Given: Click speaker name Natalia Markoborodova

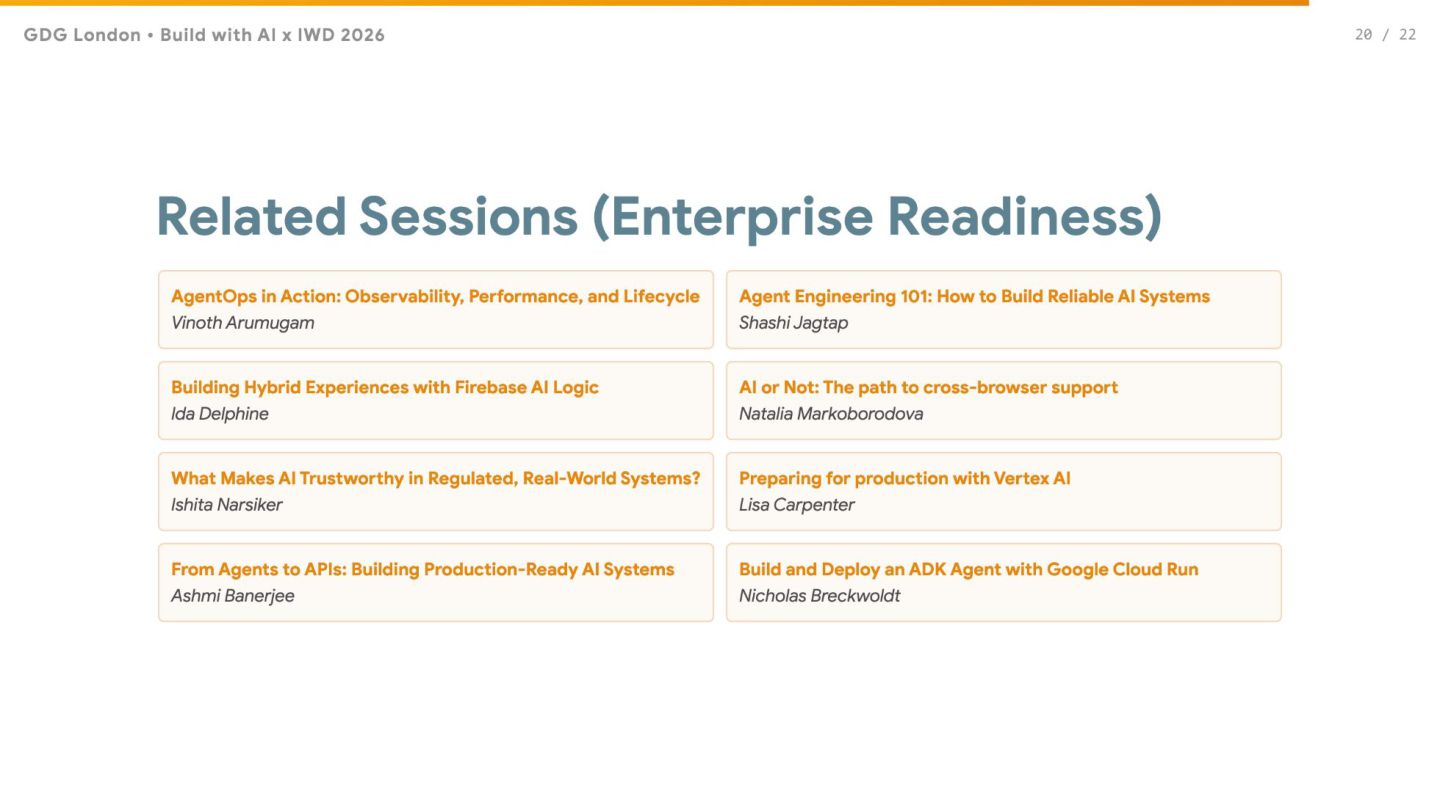Looking at the screenshot, I should coord(831,414).
